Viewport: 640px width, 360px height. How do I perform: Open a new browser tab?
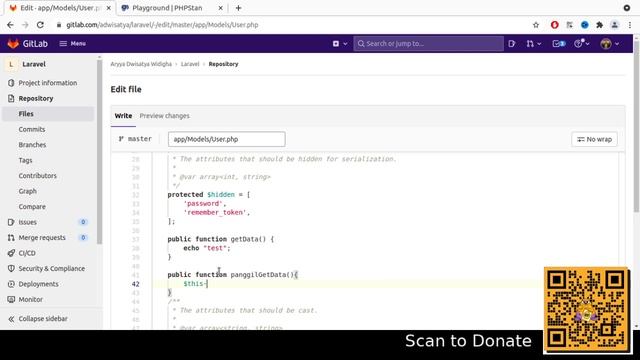(238, 8)
